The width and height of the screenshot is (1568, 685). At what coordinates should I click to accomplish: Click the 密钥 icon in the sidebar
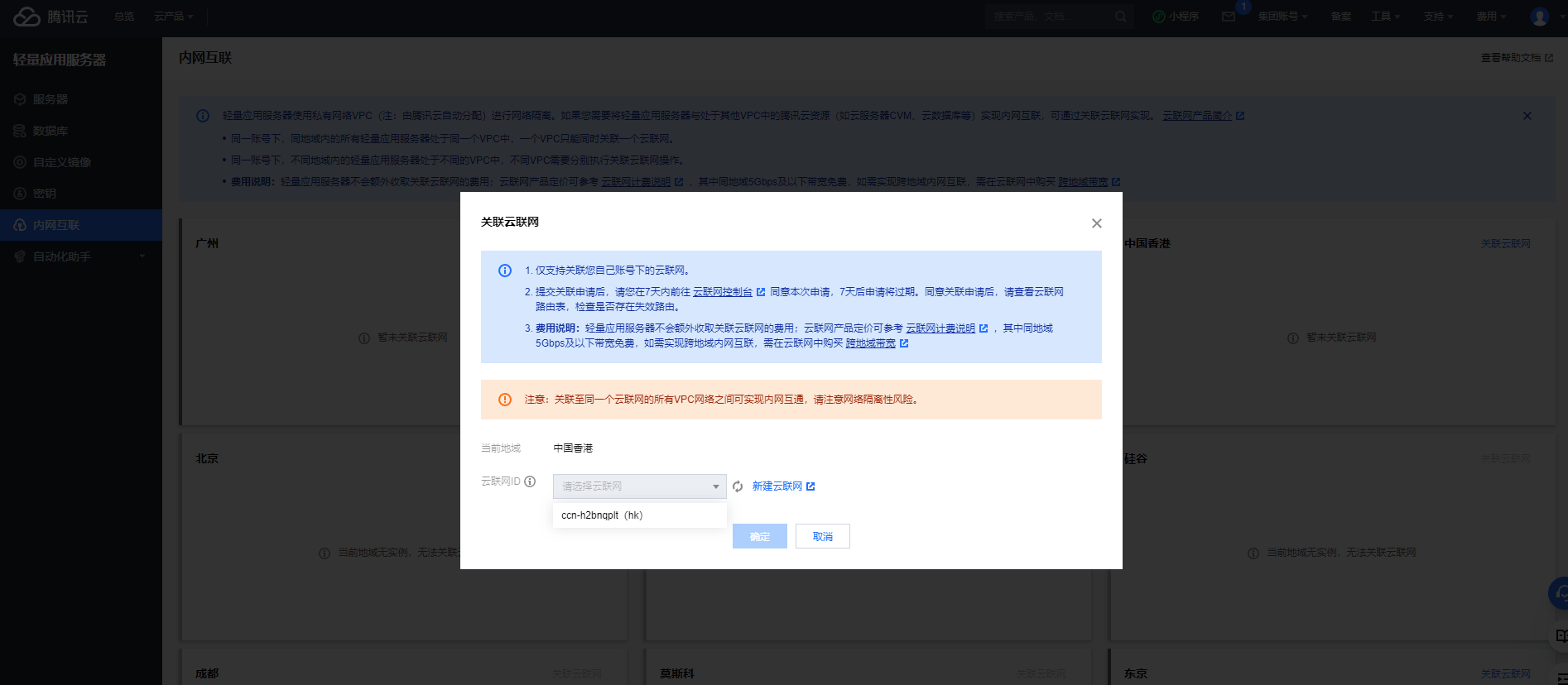coord(20,194)
